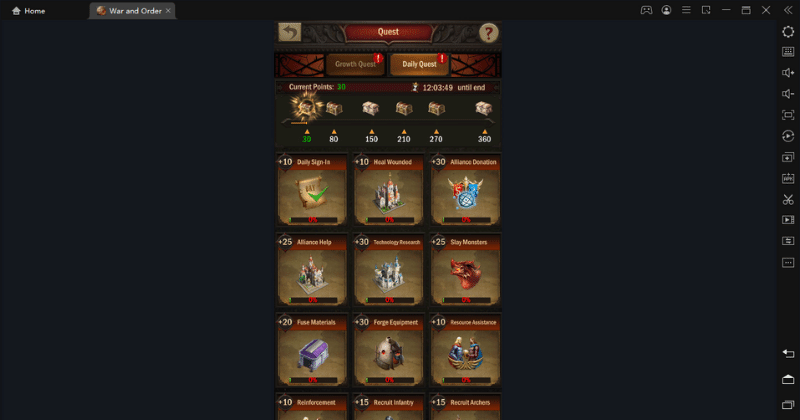Click the Heal Wounded progress bar
The height and width of the screenshot is (420, 800).
pos(390,220)
